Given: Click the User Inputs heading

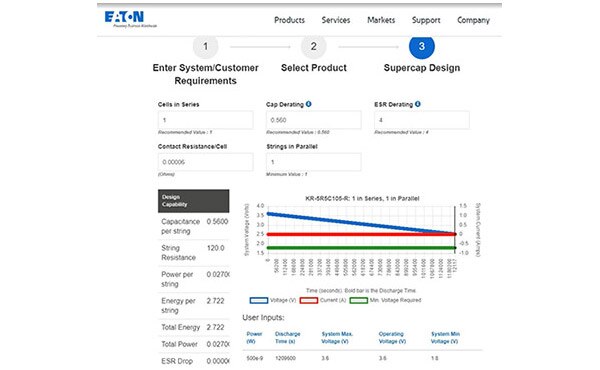Looking at the screenshot, I should click(263, 318).
